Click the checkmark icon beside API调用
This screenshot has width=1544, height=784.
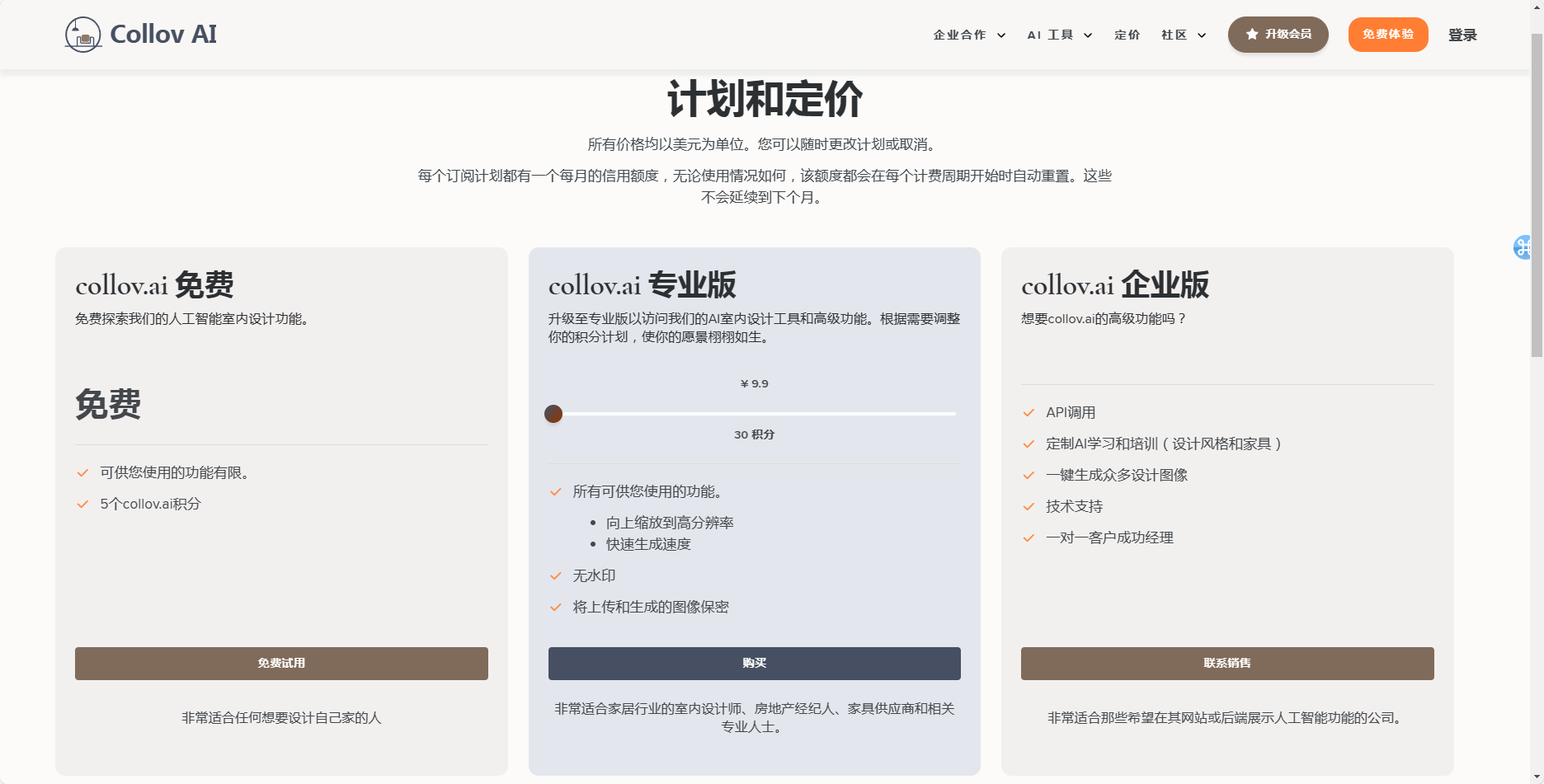point(1029,413)
